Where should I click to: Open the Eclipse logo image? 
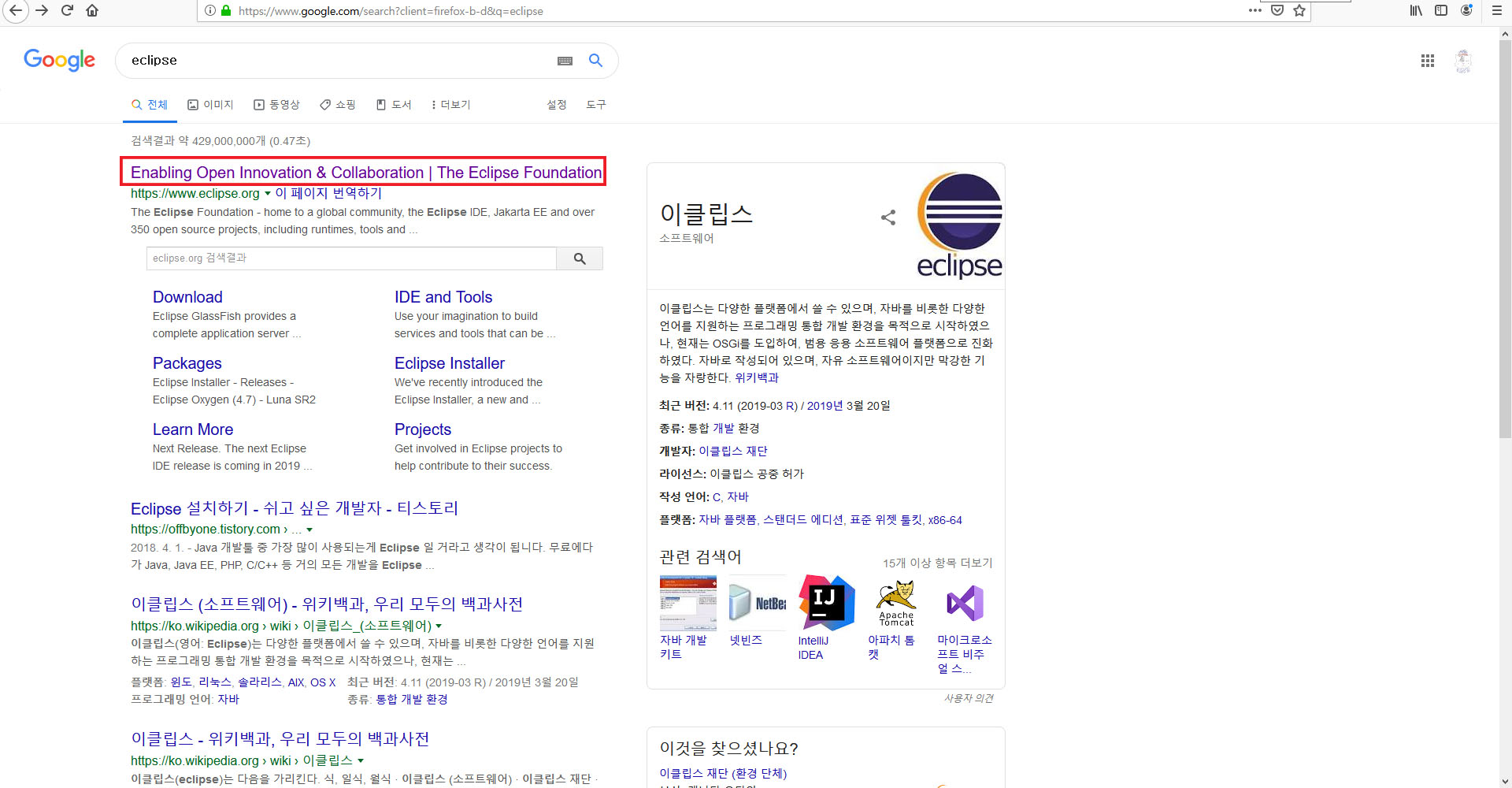(x=960, y=226)
